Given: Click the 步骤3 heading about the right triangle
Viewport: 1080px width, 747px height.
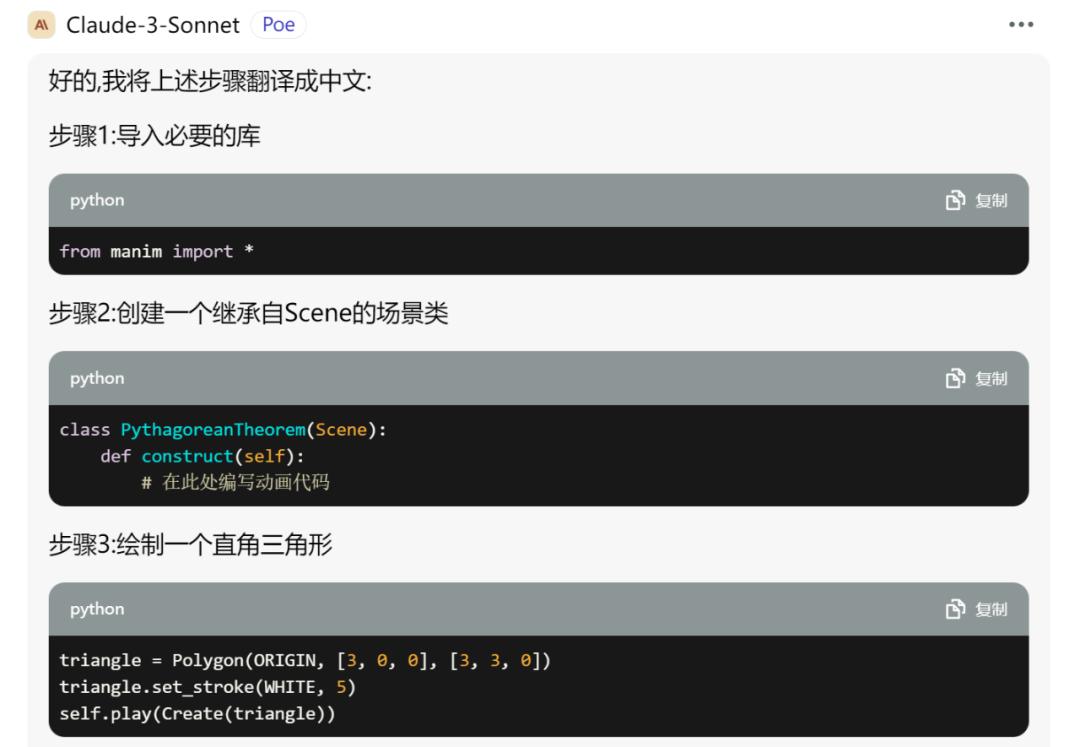Looking at the screenshot, I should tap(190, 545).
